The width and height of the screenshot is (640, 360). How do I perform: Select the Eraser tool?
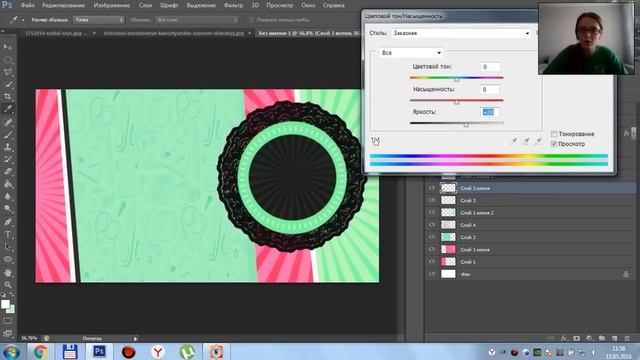[x=8, y=172]
